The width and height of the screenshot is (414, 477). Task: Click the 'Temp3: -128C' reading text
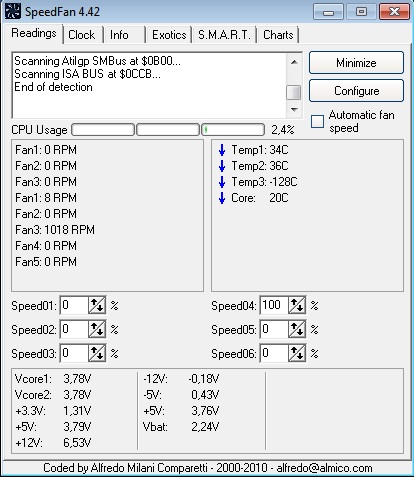coord(264,182)
